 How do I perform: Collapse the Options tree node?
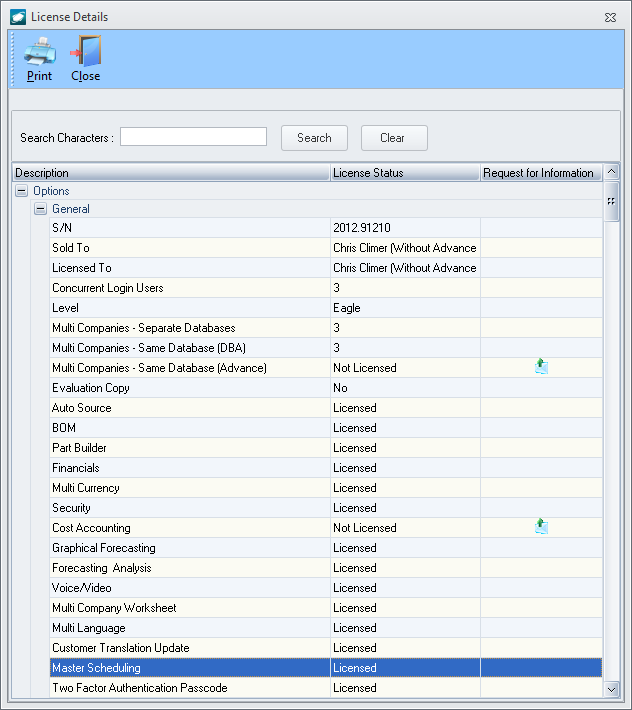(21, 191)
